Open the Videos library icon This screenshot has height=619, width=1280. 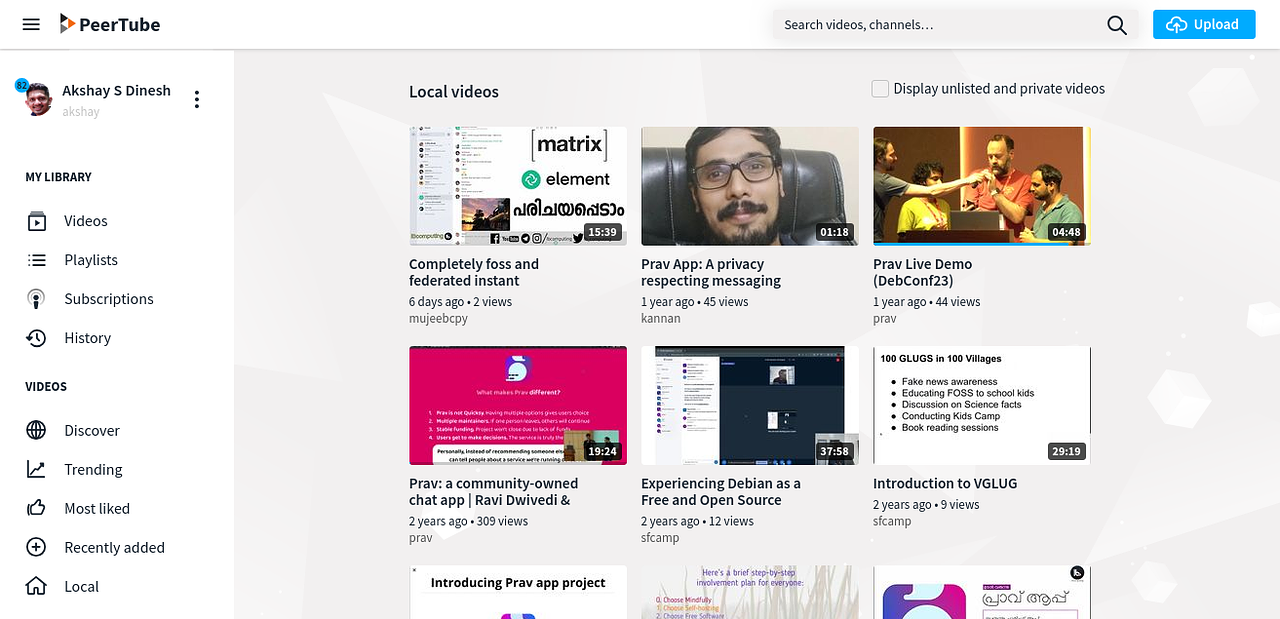coord(37,221)
